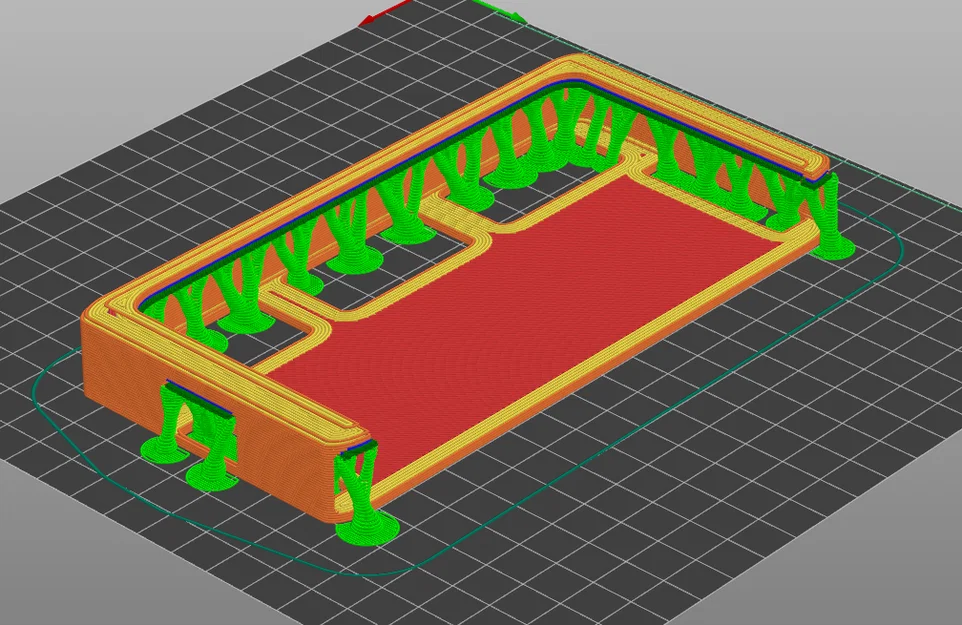Select the green Y-axis arrow at bed origin
The height and width of the screenshot is (625, 962).
coord(501,11)
